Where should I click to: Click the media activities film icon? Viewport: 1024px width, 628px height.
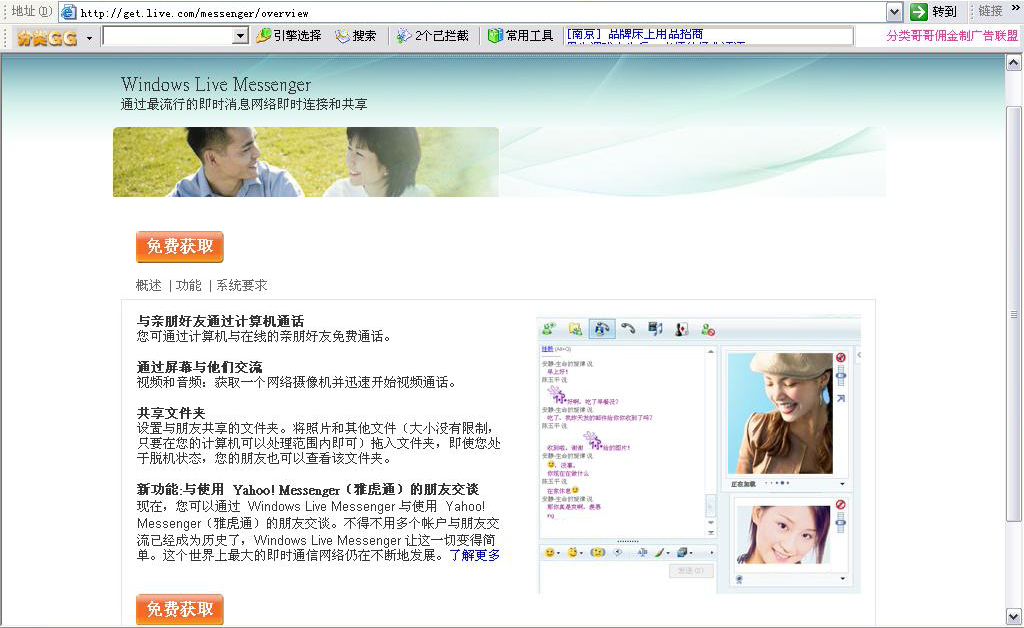[655, 329]
